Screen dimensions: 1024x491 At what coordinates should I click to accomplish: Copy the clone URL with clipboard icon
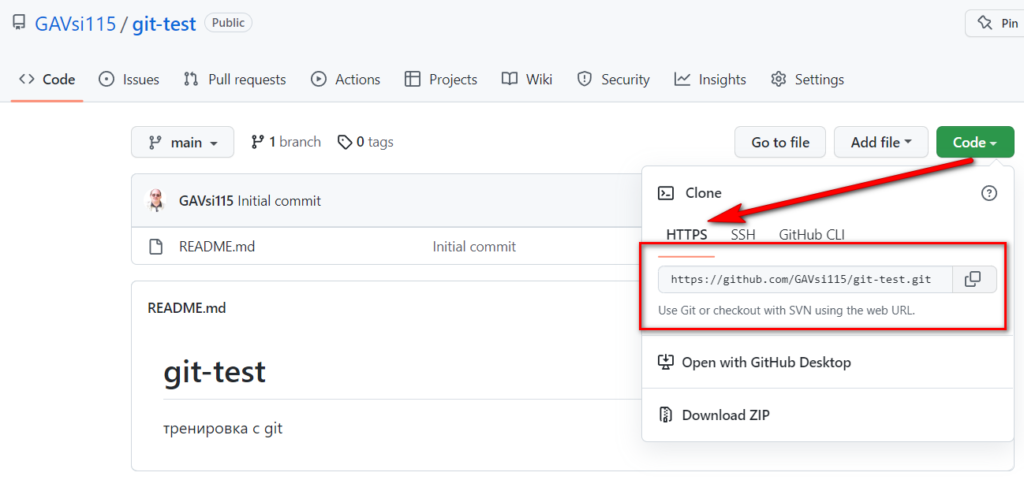[x=974, y=279]
